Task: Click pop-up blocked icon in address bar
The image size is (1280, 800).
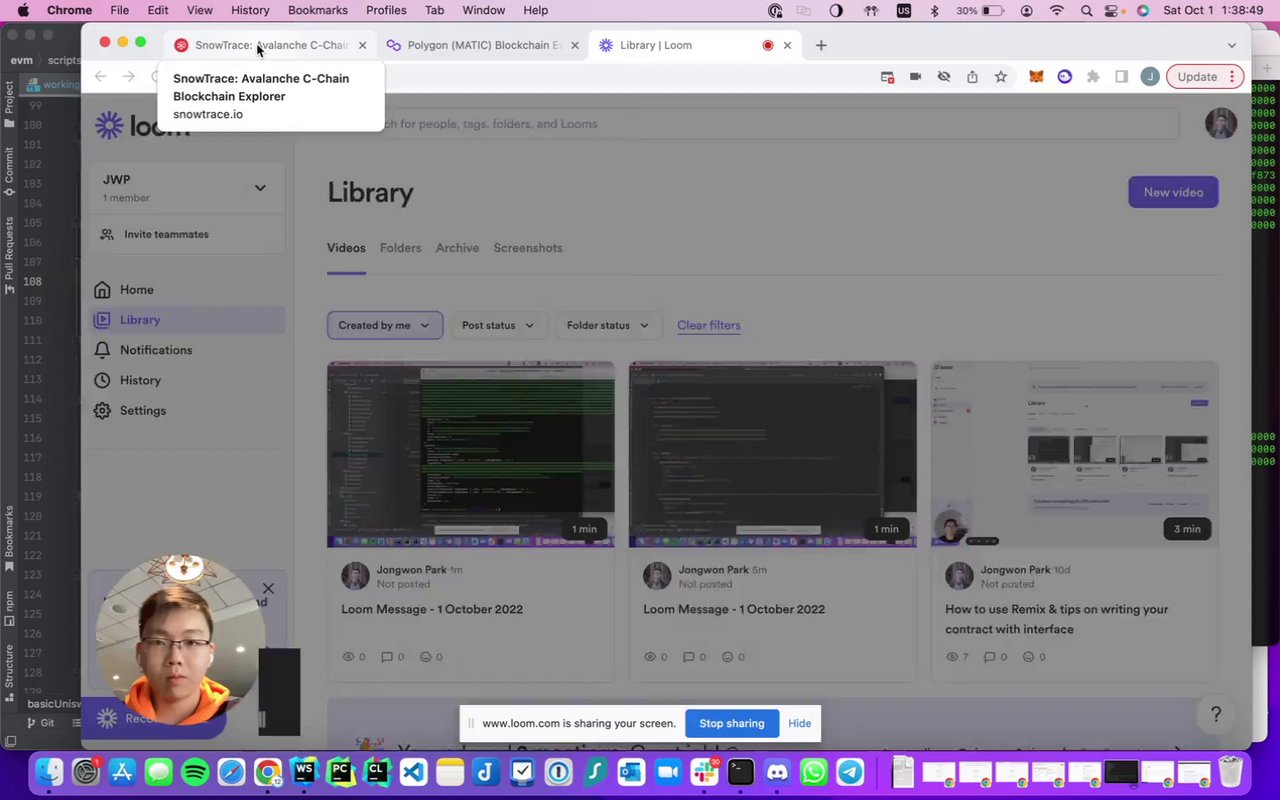Action: [887, 77]
